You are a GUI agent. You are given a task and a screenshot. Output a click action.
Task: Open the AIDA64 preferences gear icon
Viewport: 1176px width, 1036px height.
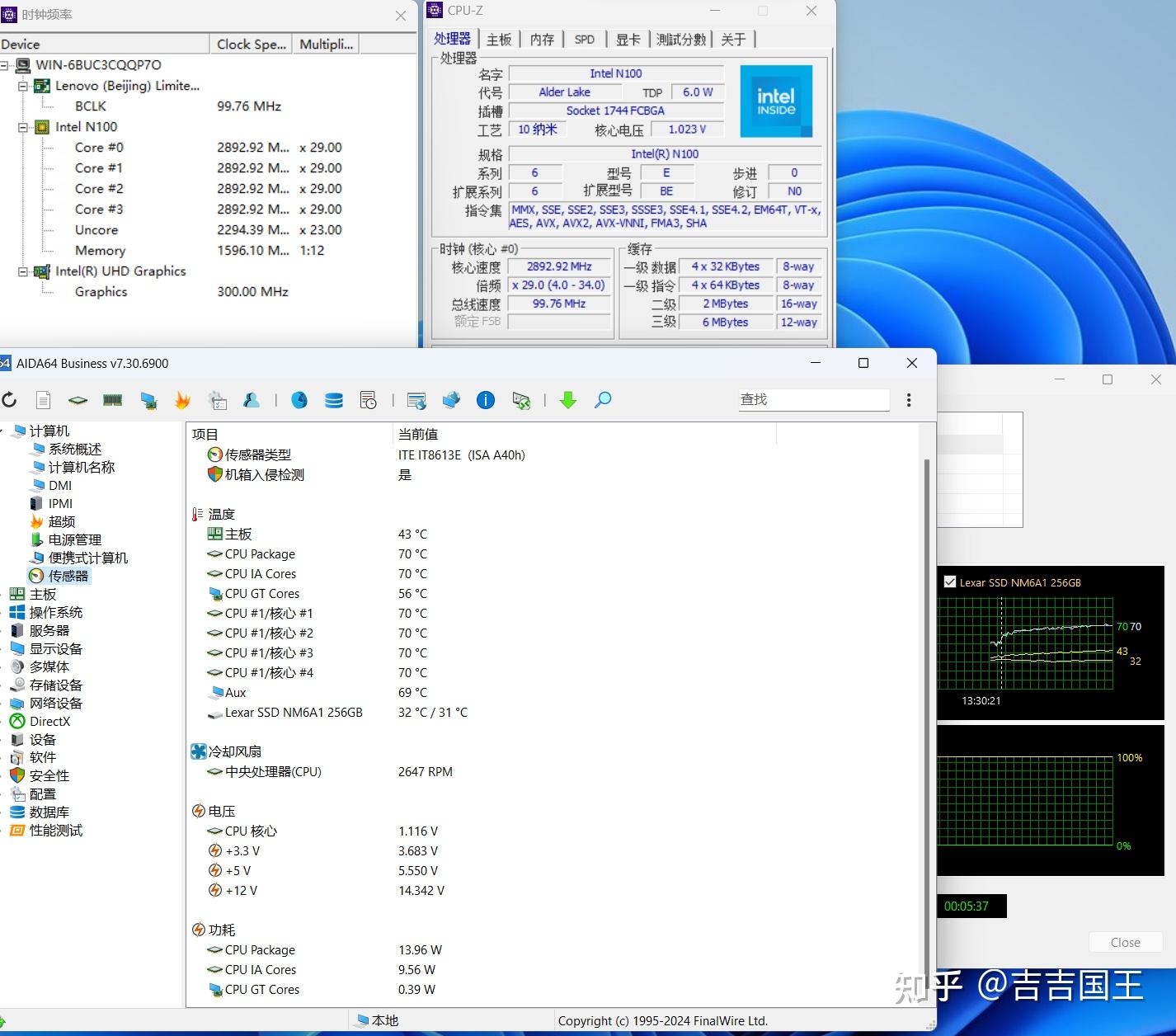pos(218,400)
